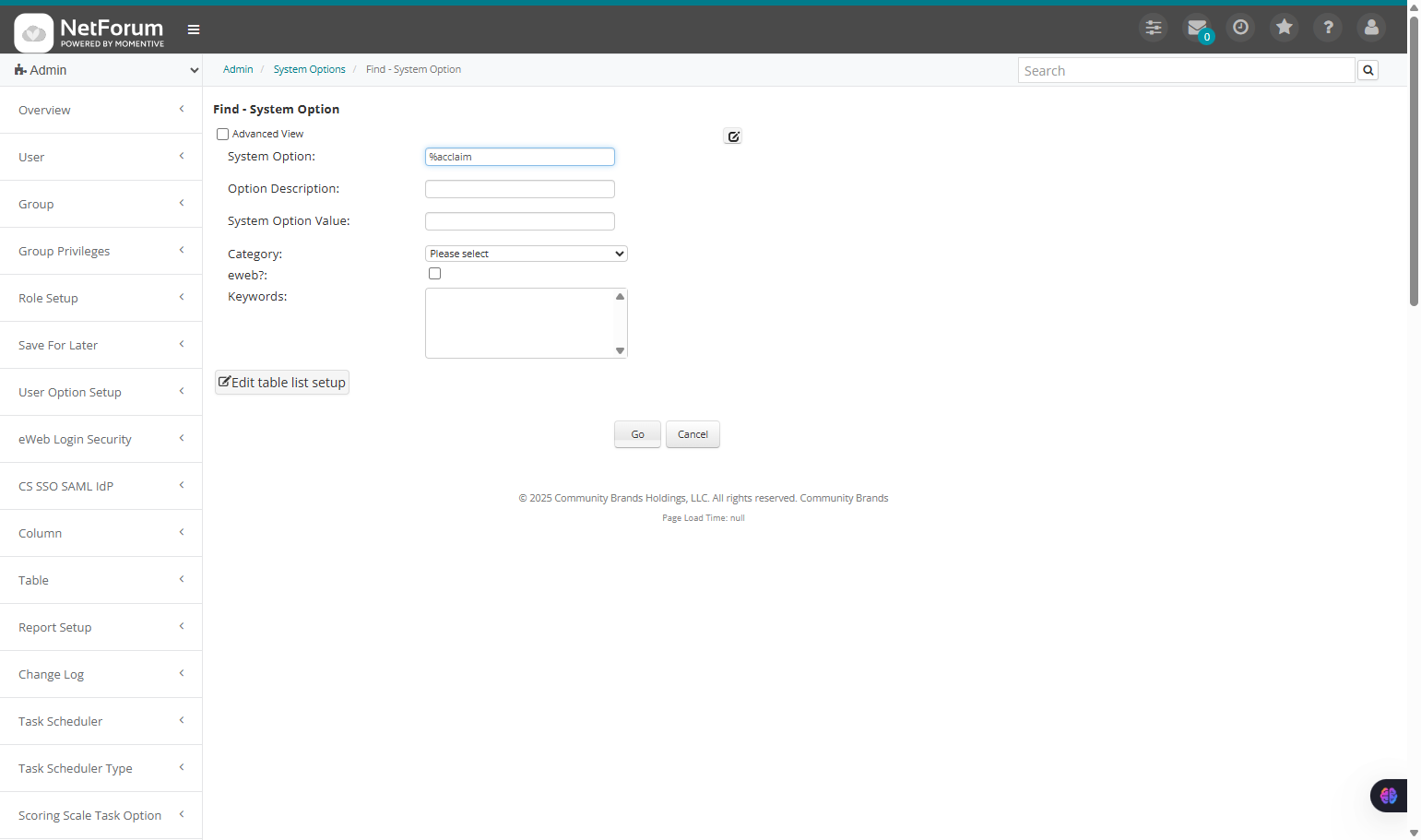1421x840 pixels.
Task: Open the help question mark icon
Action: pyautogui.click(x=1328, y=28)
